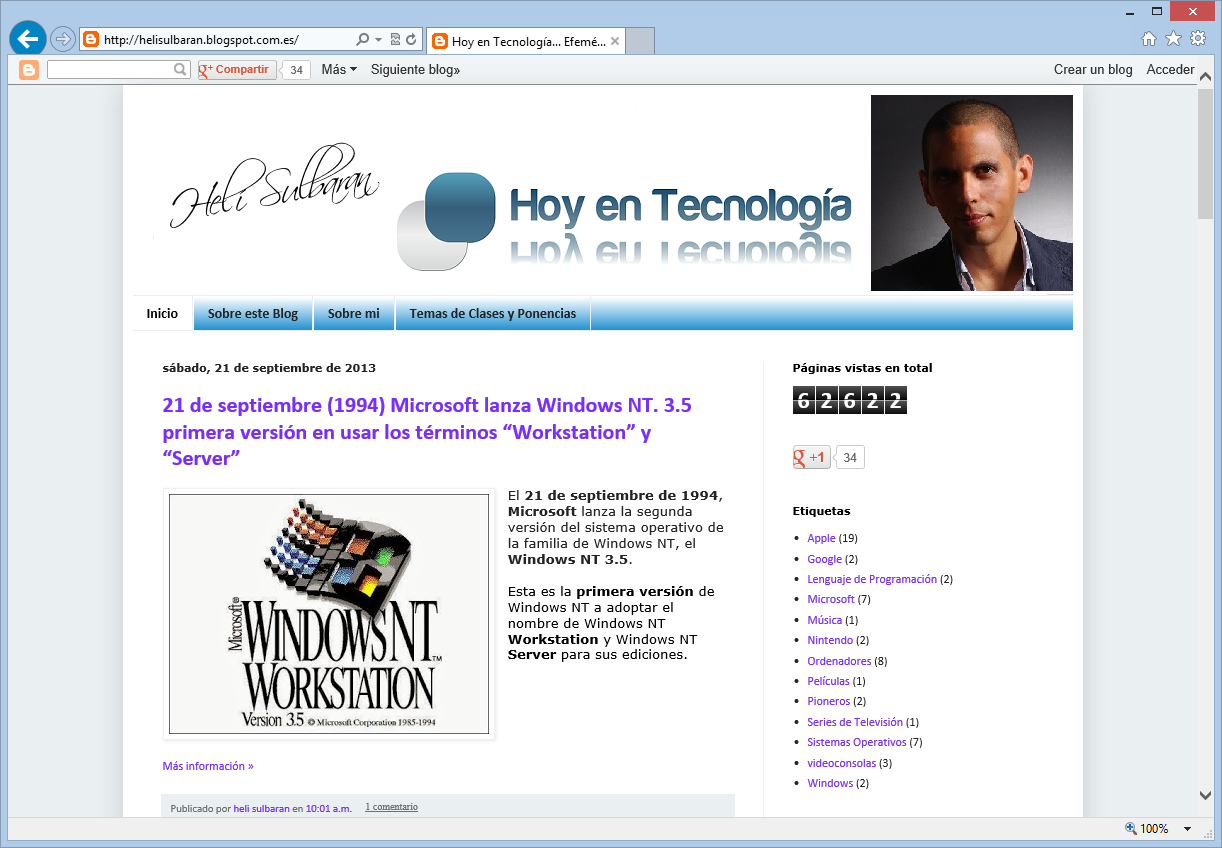Open the Google label link
Viewport: 1222px width, 848px height.
pyautogui.click(x=825, y=559)
